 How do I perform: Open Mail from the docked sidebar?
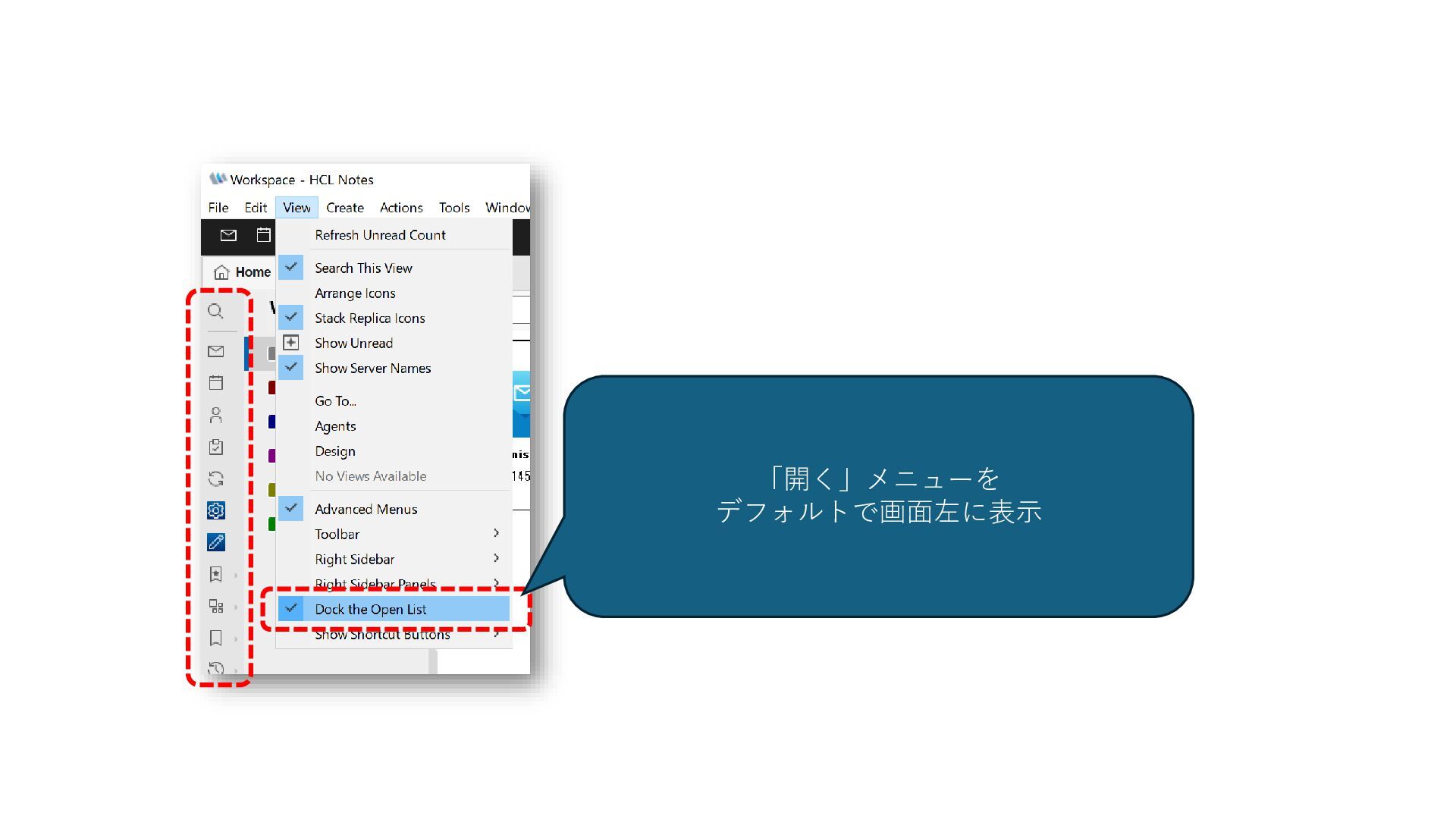pos(215,351)
